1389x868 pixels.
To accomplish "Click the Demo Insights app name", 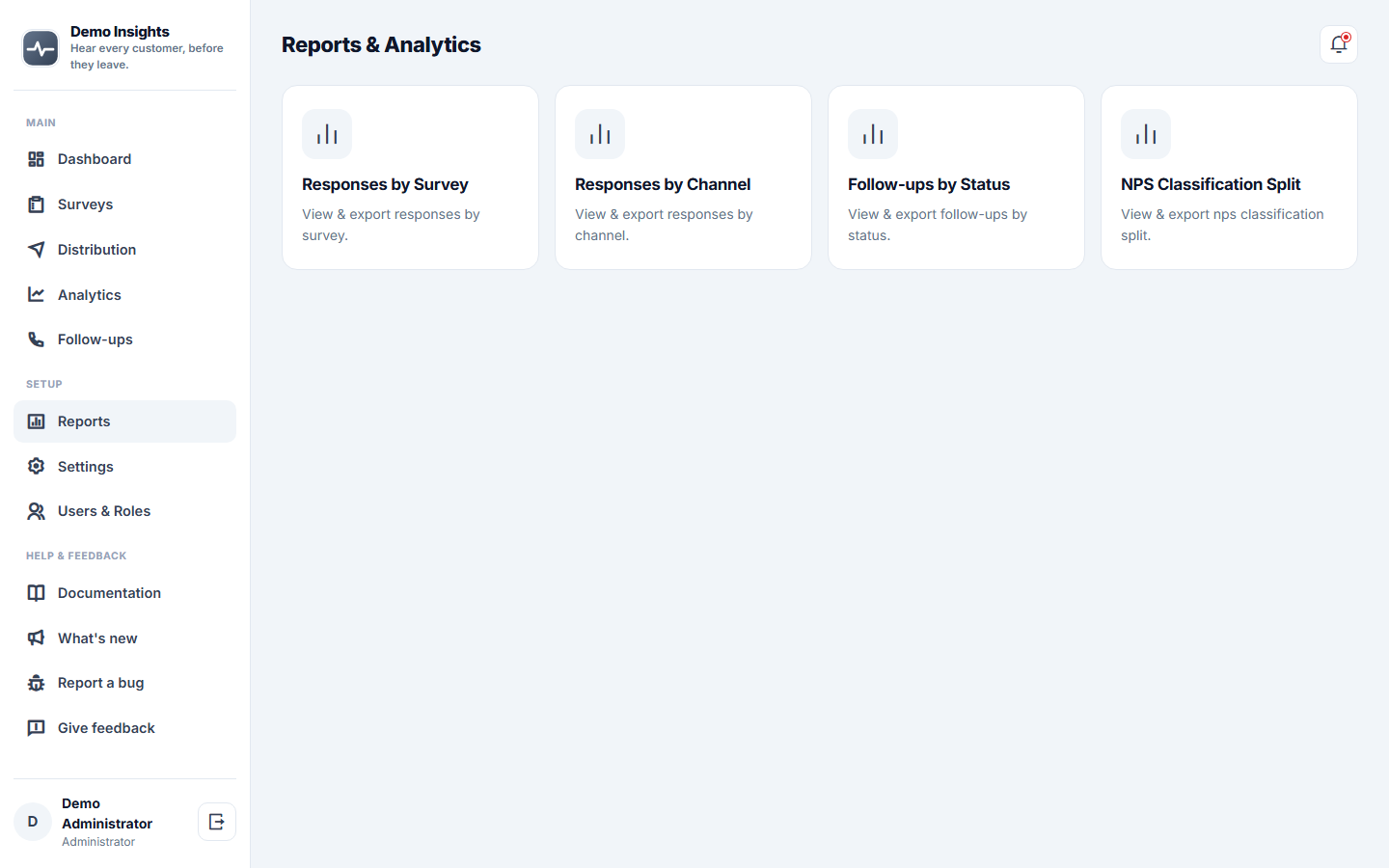I will click(120, 32).
